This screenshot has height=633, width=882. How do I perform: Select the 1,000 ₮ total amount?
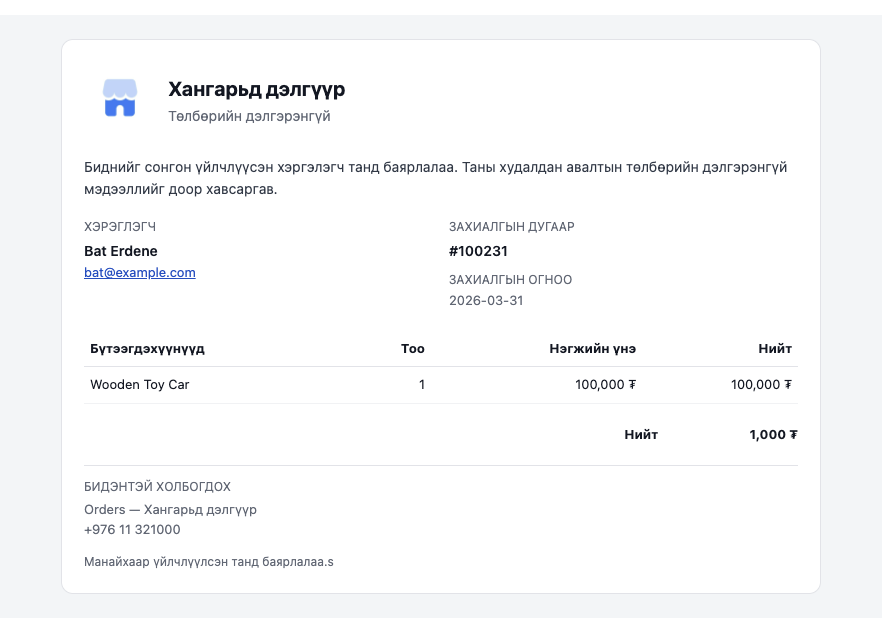click(771, 435)
